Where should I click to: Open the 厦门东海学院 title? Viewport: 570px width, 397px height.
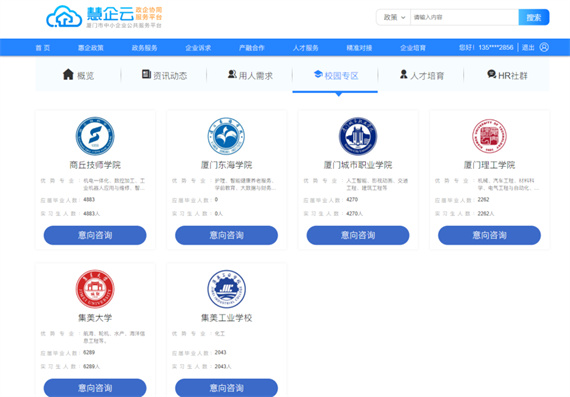(226, 165)
